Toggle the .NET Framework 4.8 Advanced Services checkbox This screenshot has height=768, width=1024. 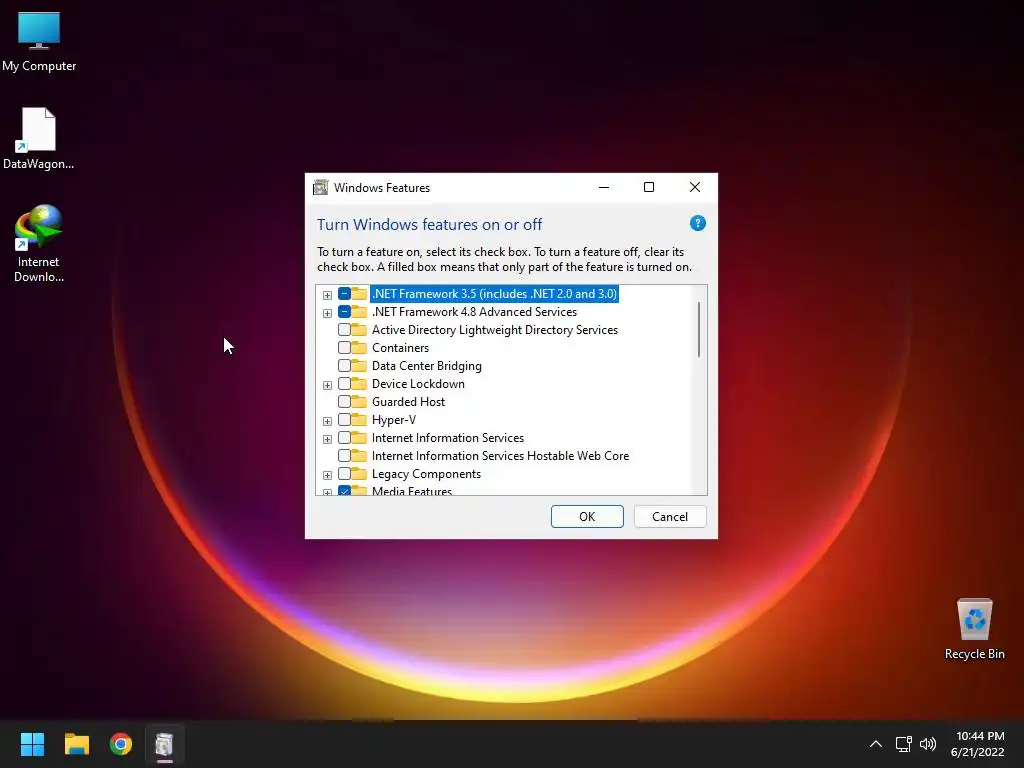(344, 312)
